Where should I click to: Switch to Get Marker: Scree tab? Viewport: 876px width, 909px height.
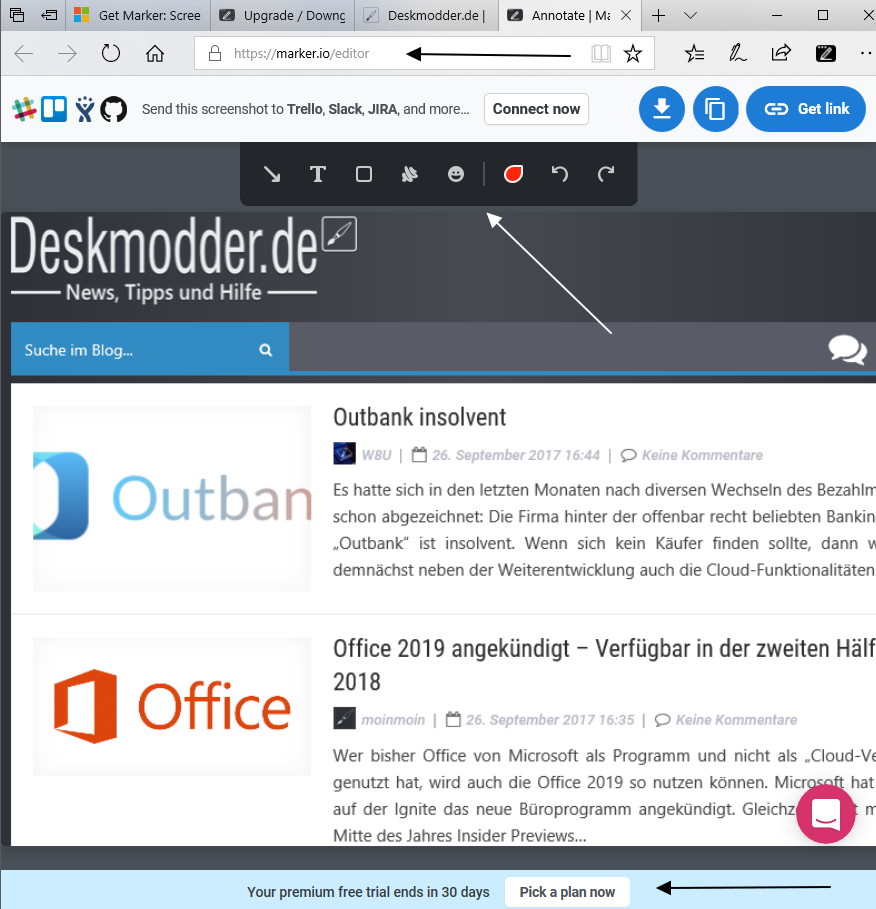pyautogui.click(x=138, y=15)
